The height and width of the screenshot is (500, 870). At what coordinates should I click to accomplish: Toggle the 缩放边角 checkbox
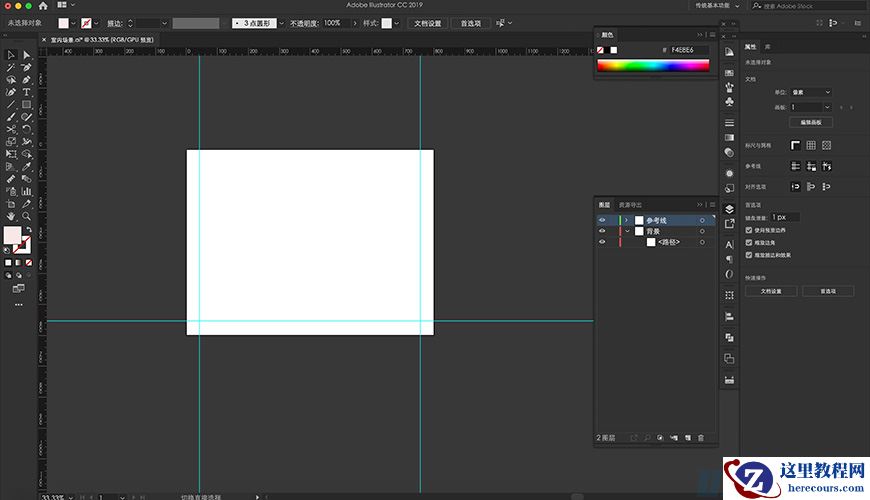coord(750,243)
